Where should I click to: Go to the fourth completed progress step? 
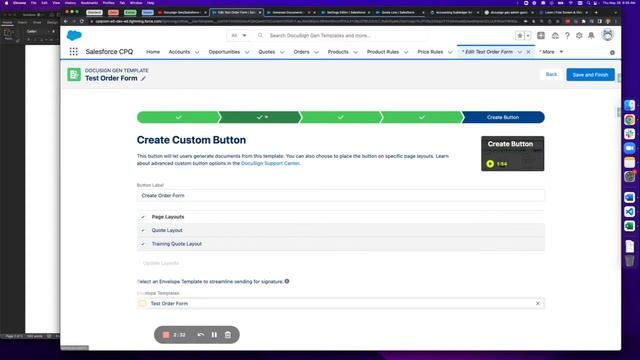click(422, 117)
